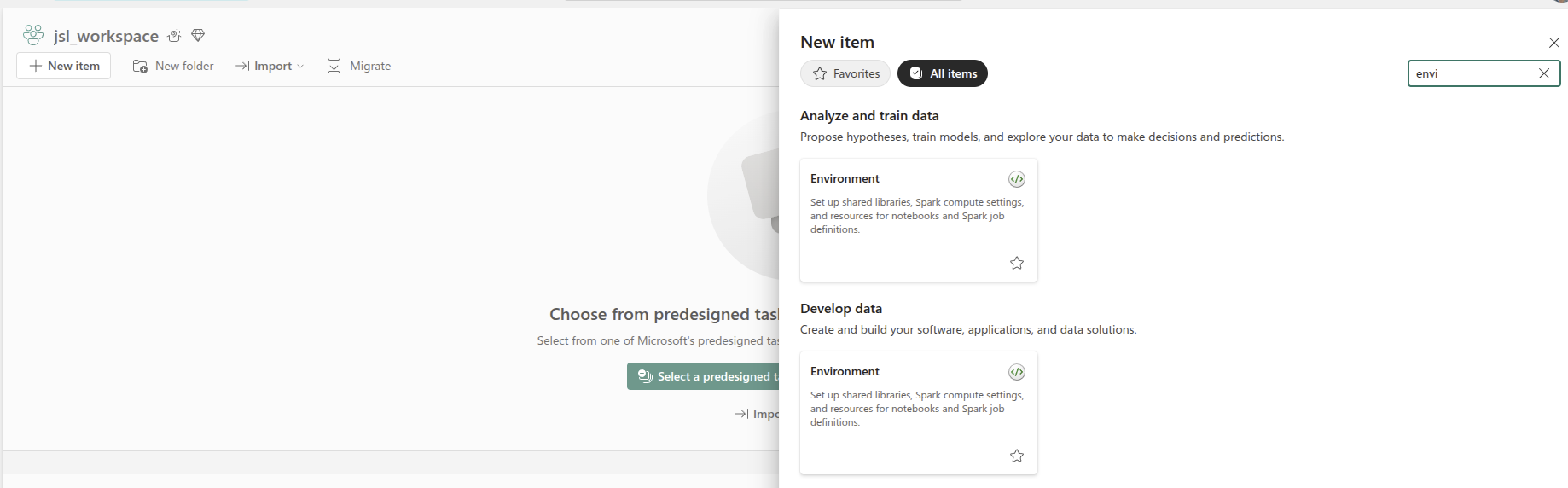The width and height of the screenshot is (1568, 488).
Task: Select the All items filter
Action: [942, 73]
